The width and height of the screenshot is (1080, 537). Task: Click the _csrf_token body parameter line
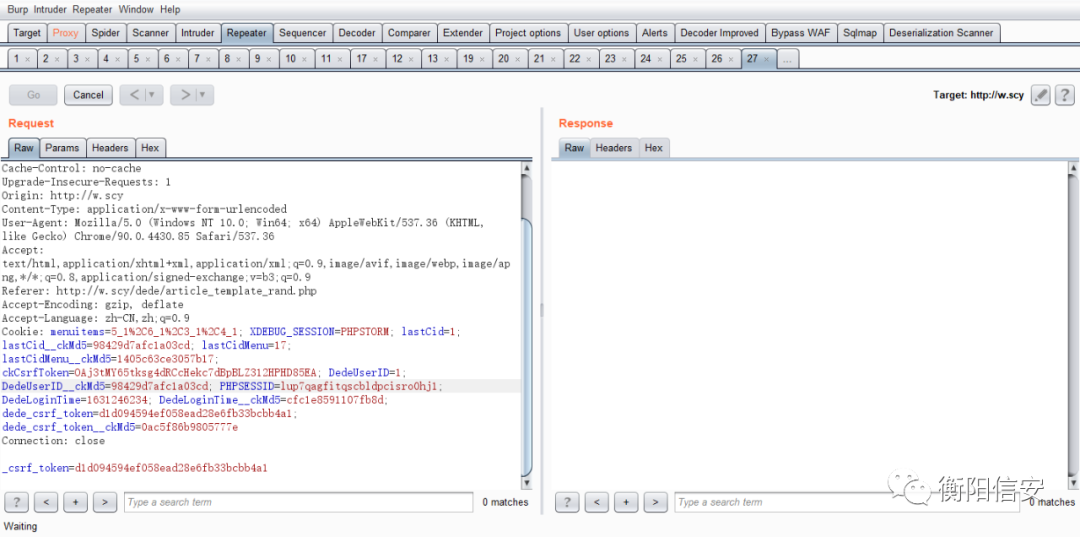click(x=135, y=467)
